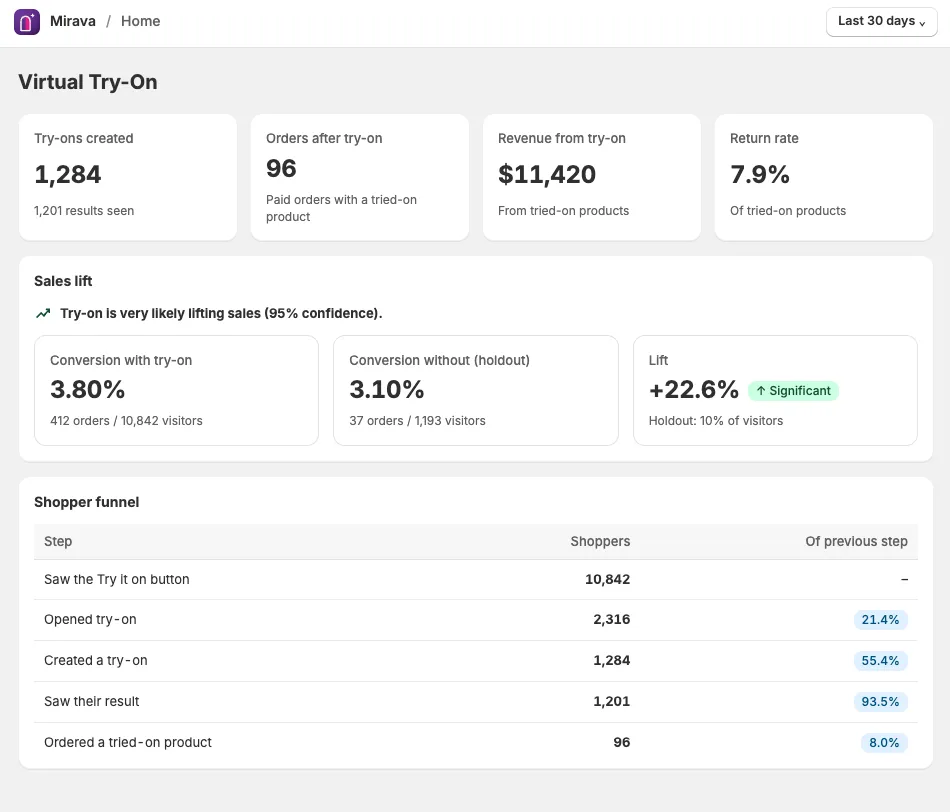This screenshot has height=812, width=950.
Task: Click the 'Of previous step' column header
Action: tap(856, 541)
